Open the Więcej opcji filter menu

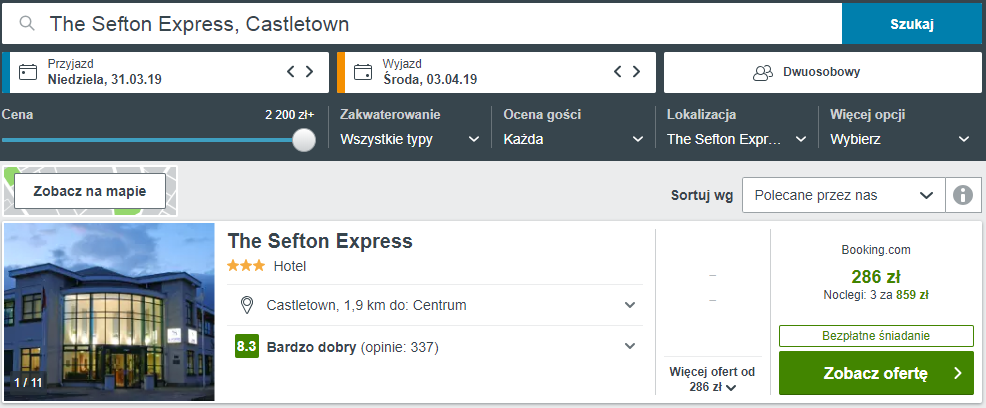[900, 140]
